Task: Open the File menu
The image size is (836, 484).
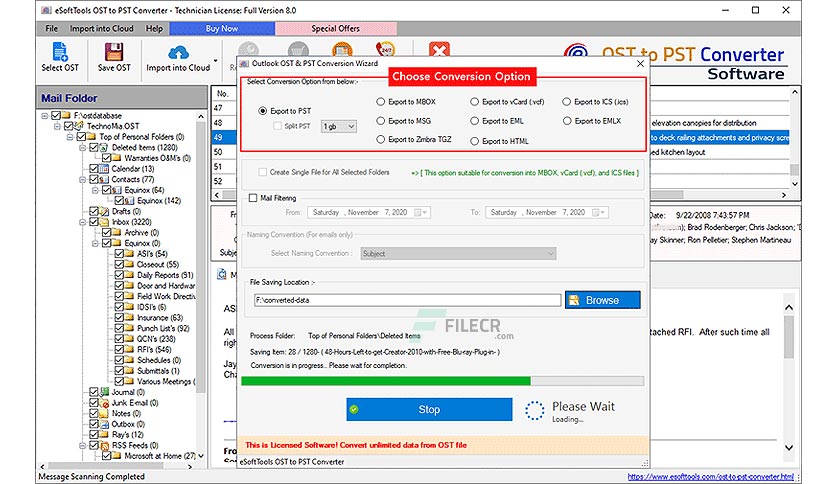Action: click(x=51, y=28)
